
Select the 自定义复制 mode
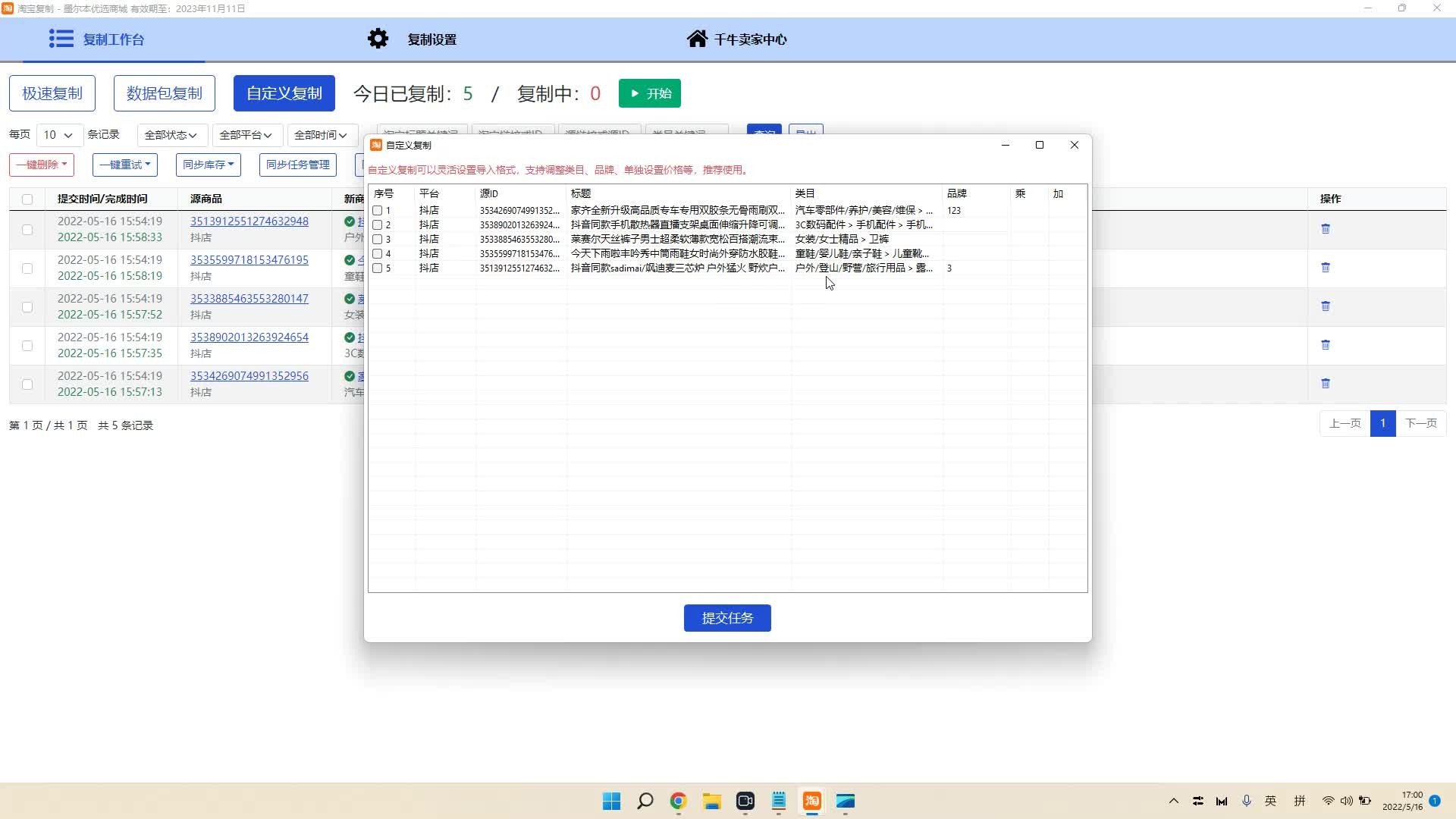[284, 93]
